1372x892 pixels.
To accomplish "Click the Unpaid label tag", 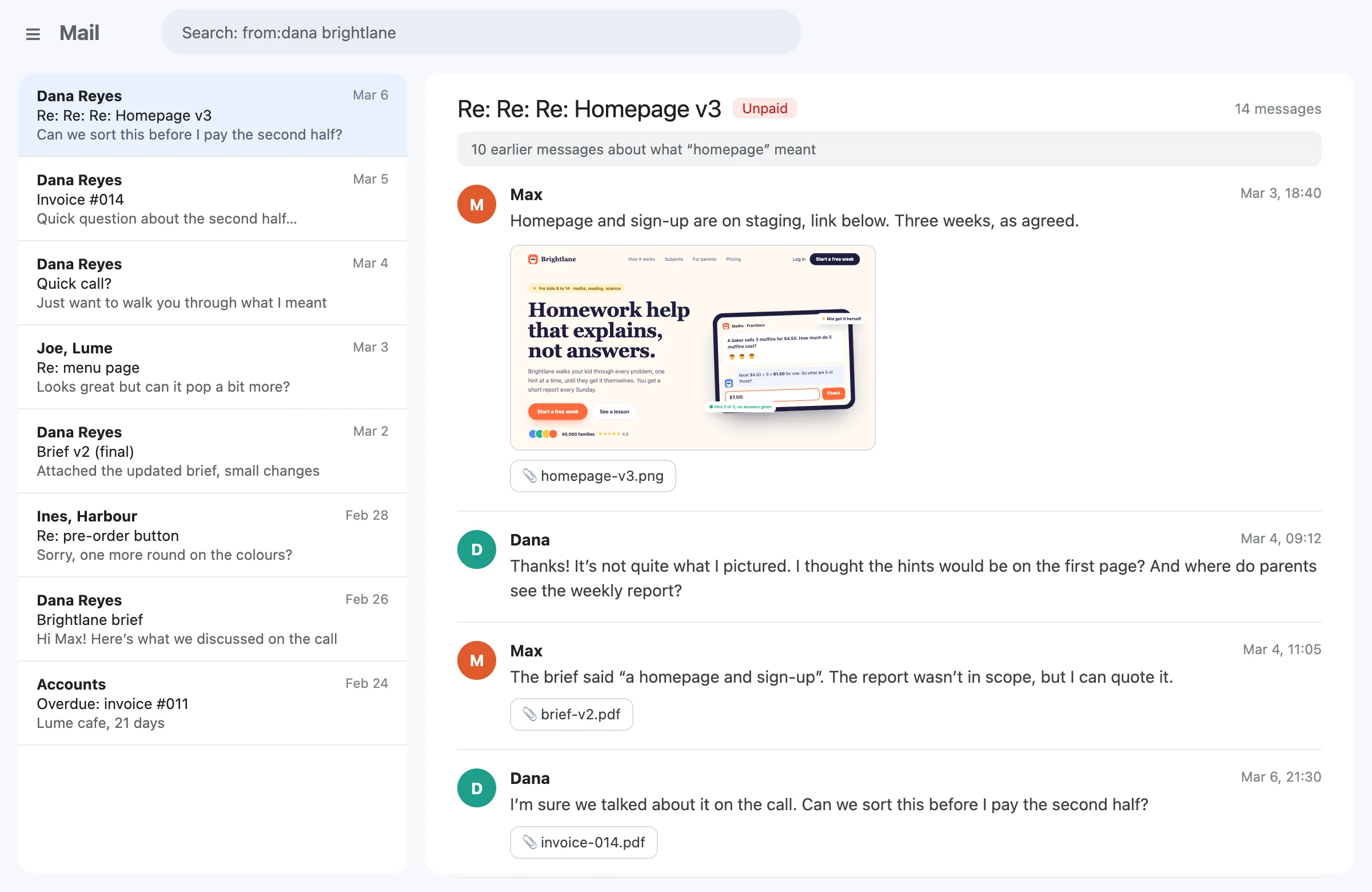I will coord(764,109).
